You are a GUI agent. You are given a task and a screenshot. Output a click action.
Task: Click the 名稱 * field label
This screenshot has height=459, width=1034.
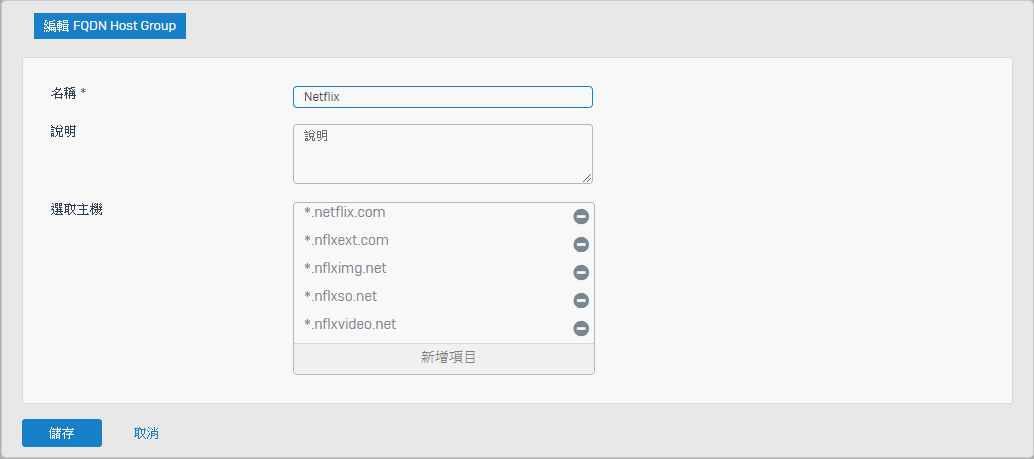[69, 93]
